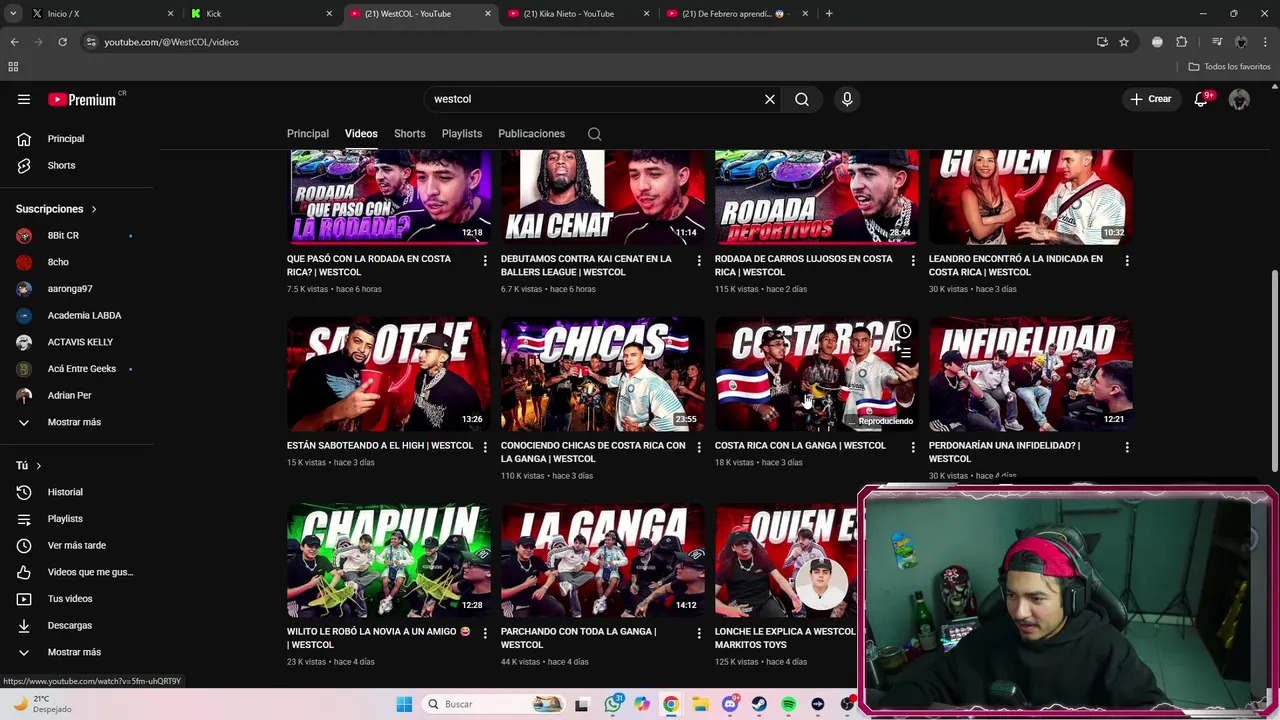Viewport: 1280px width, 720px height.
Task: Search within the WestCOL channel
Action: [594, 134]
